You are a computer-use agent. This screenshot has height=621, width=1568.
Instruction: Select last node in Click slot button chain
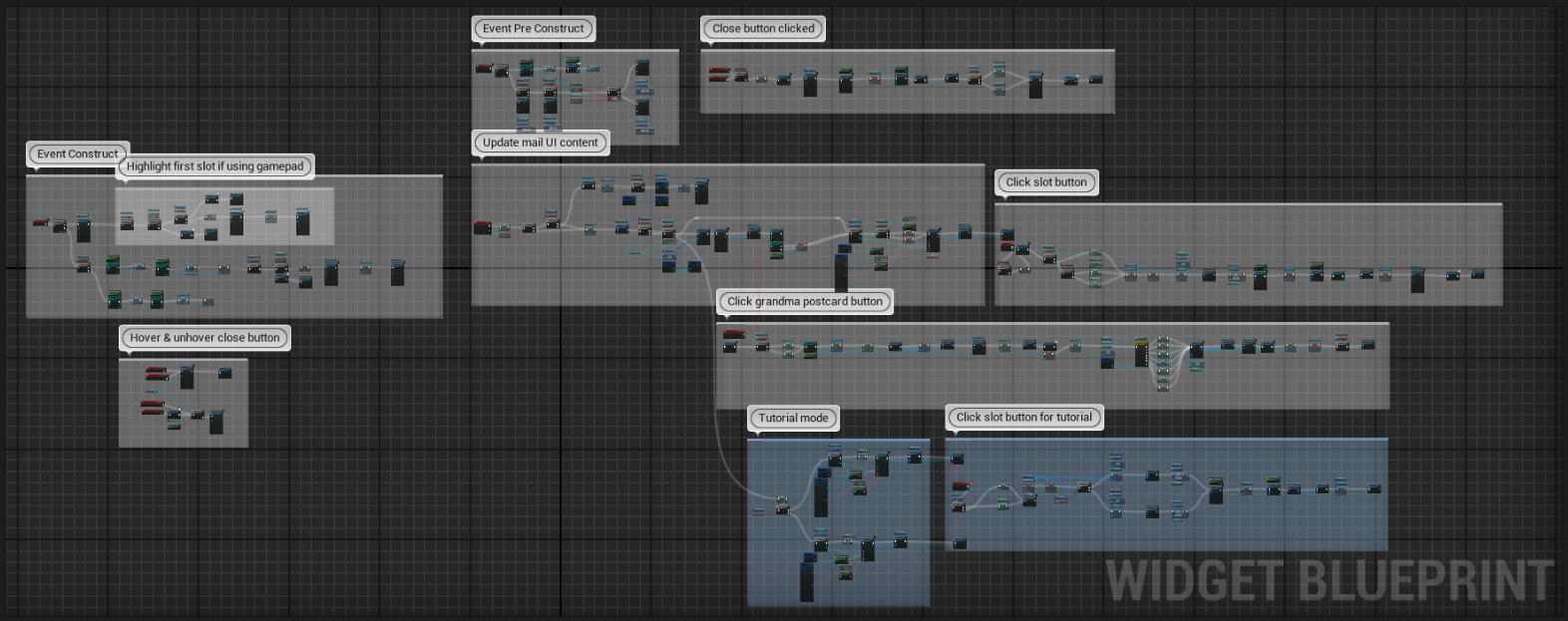point(1478,273)
